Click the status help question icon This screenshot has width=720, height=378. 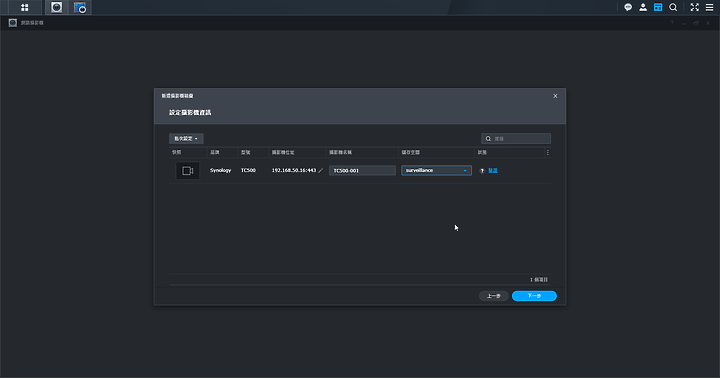pyautogui.click(x=482, y=170)
